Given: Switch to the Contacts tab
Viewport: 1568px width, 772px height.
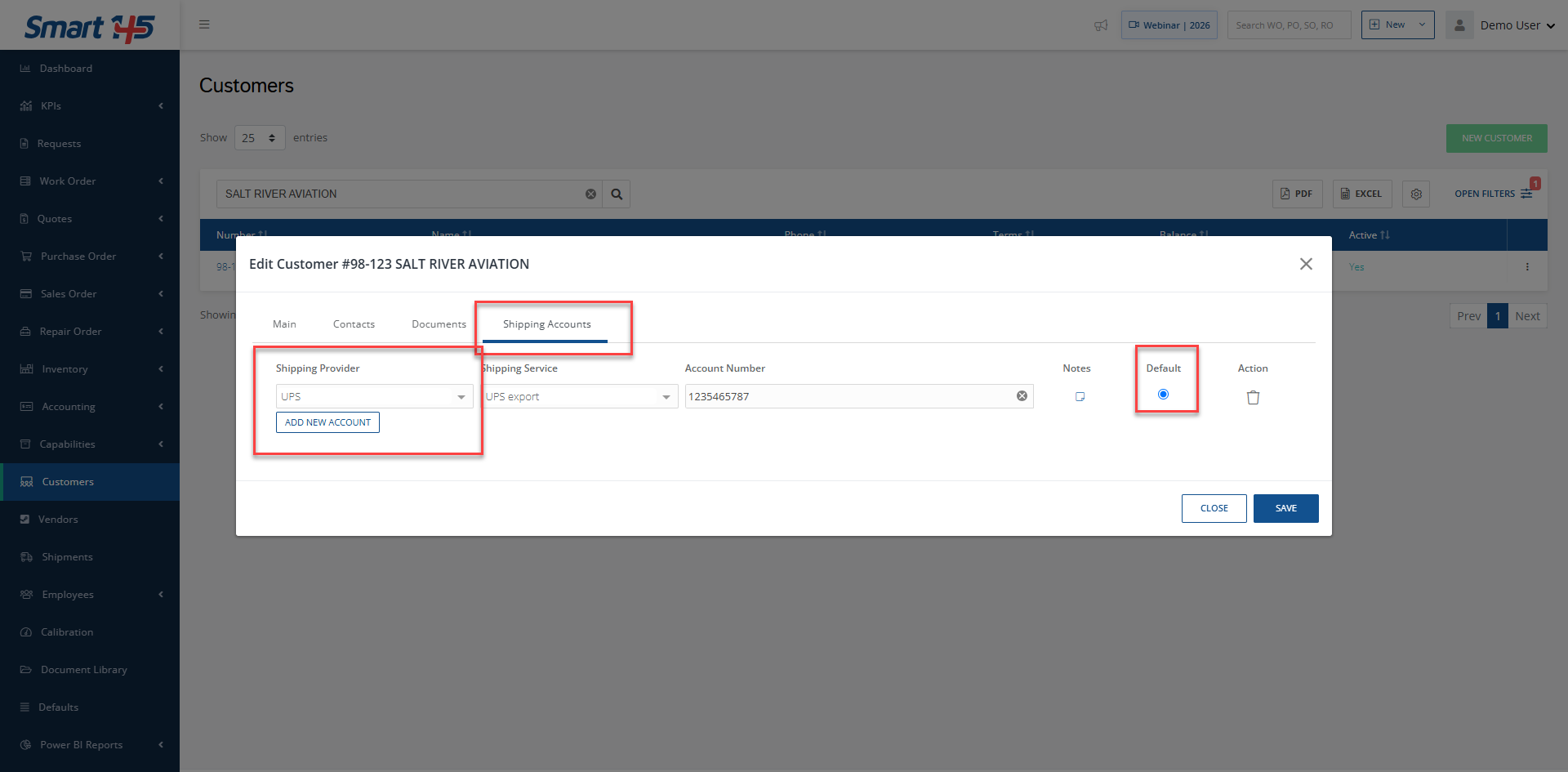Looking at the screenshot, I should click(354, 324).
